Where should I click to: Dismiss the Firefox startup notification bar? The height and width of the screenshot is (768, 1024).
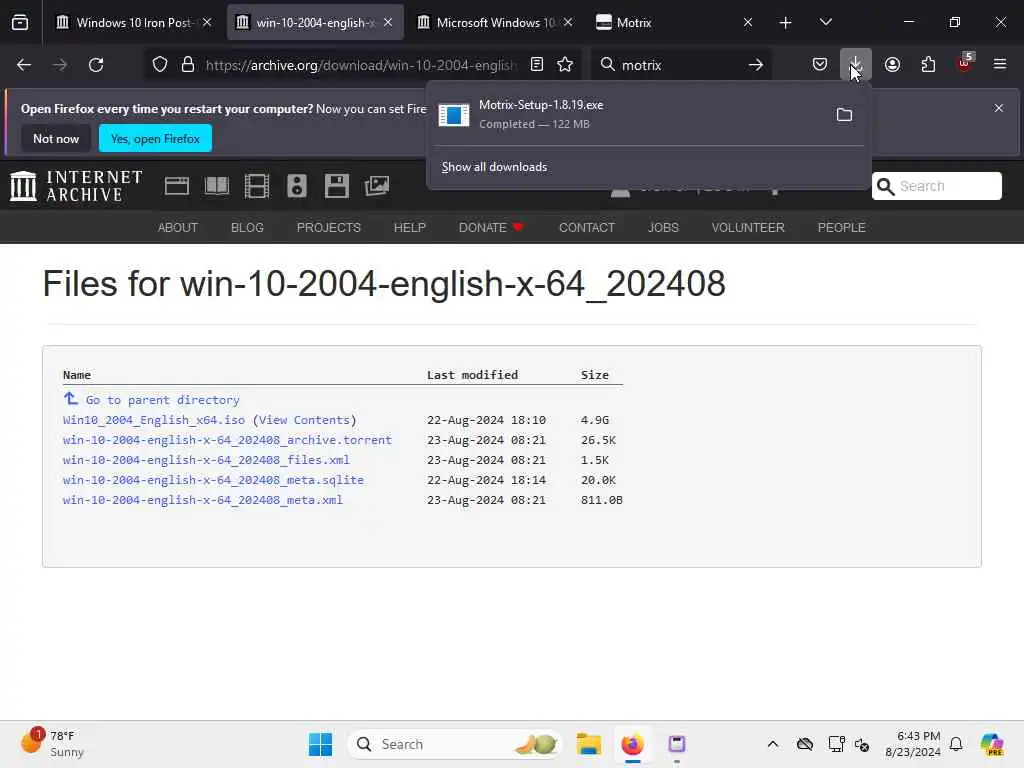tap(999, 108)
